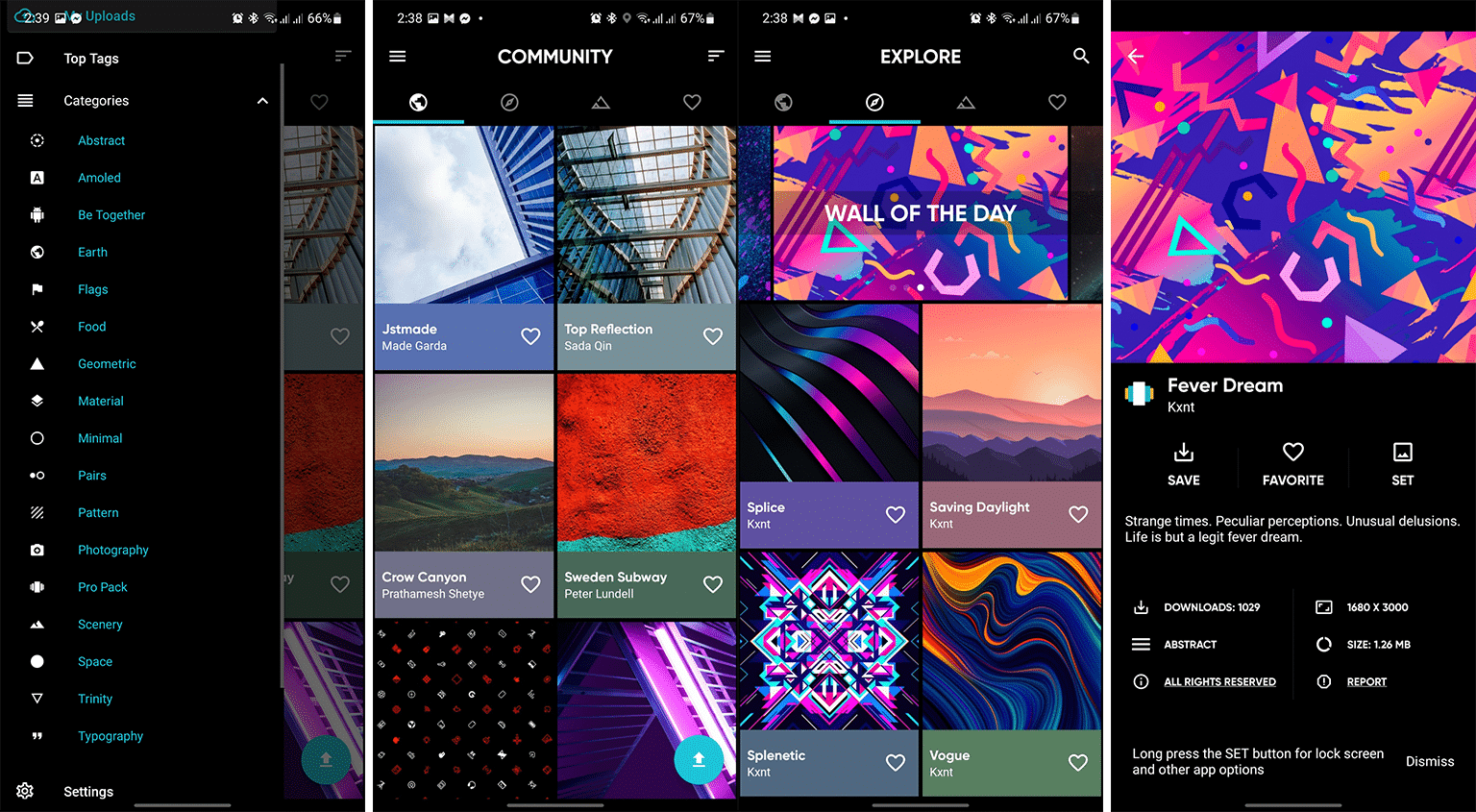
Task: Click the downloads icon beside Downloads: 1029
Action: point(1141,607)
